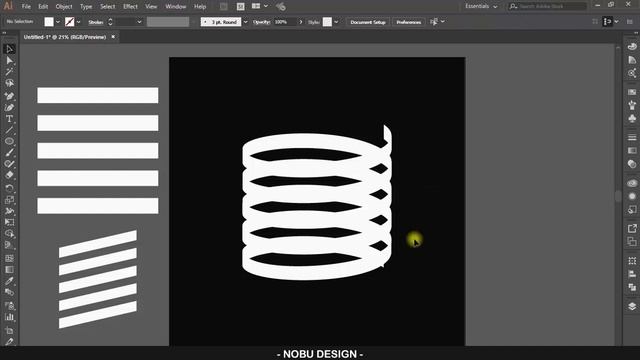Open the Stroke color dropdown arrow
This screenshot has width=640, height=360.
[x=78, y=22]
